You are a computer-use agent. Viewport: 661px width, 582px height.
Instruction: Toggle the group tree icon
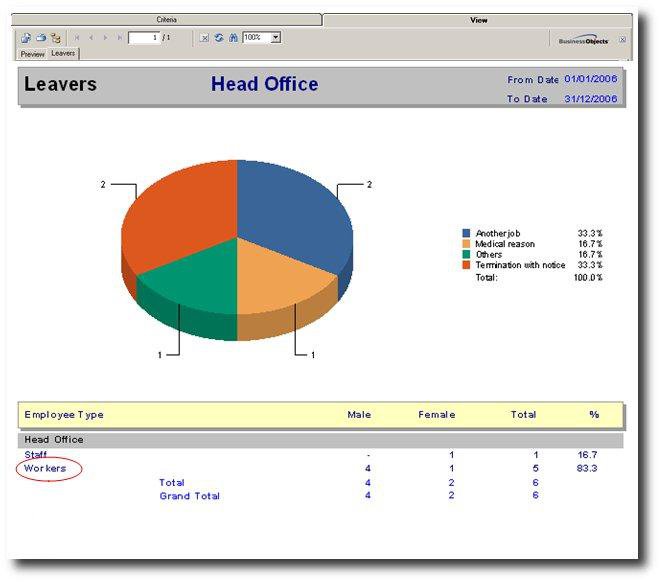pyautogui.click(x=56, y=38)
